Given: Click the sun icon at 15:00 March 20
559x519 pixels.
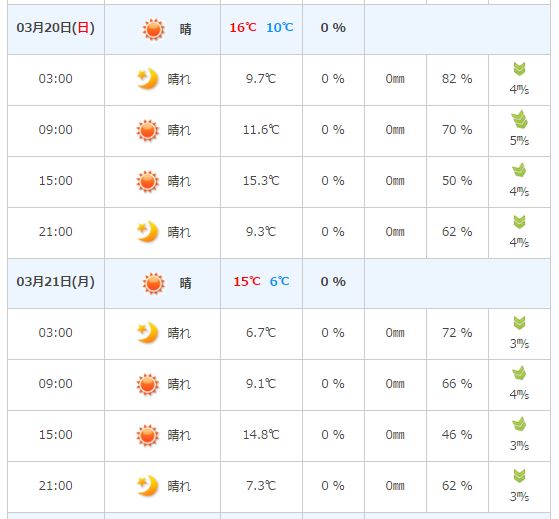Looking at the screenshot, I should pyautogui.click(x=148, y=181).
